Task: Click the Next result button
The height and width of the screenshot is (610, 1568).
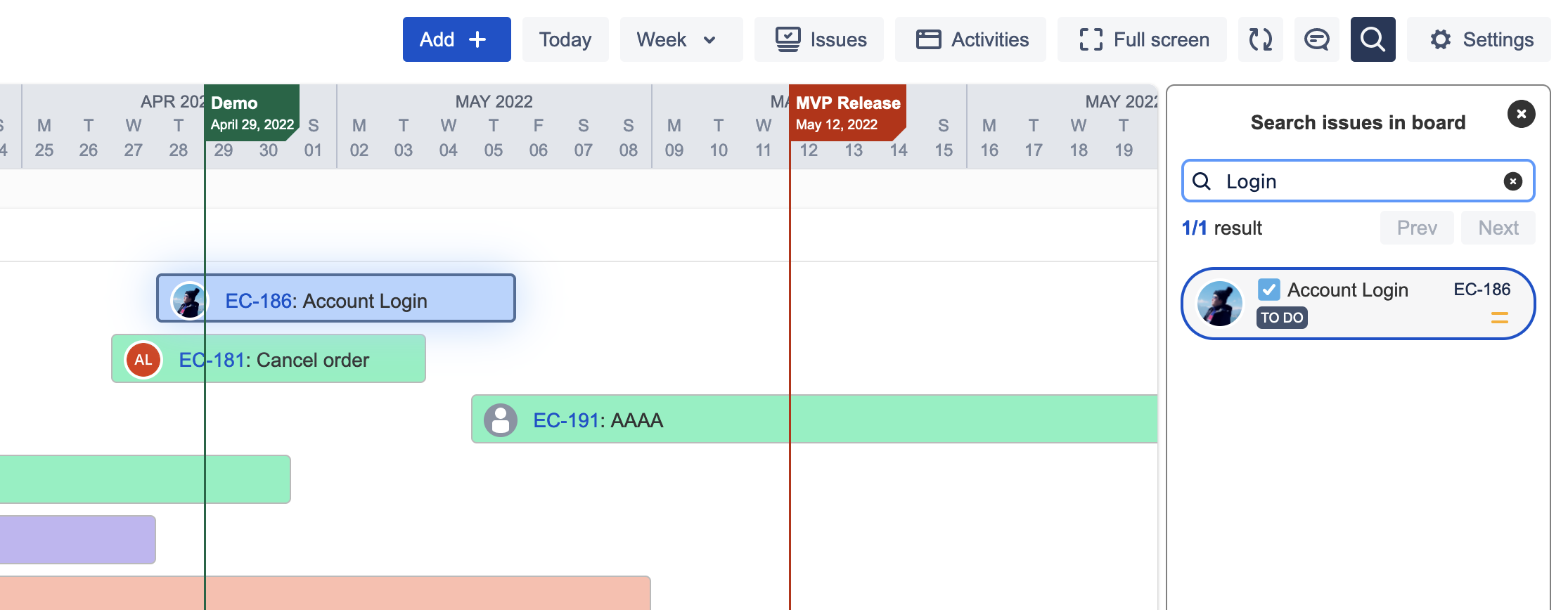Action: point(1498,228)
